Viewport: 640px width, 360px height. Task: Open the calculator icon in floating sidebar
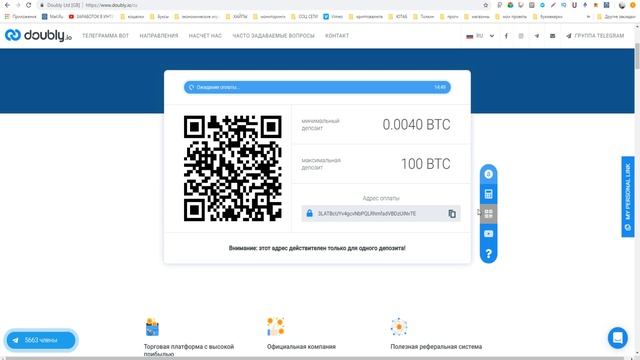click(x=488, y=194)
